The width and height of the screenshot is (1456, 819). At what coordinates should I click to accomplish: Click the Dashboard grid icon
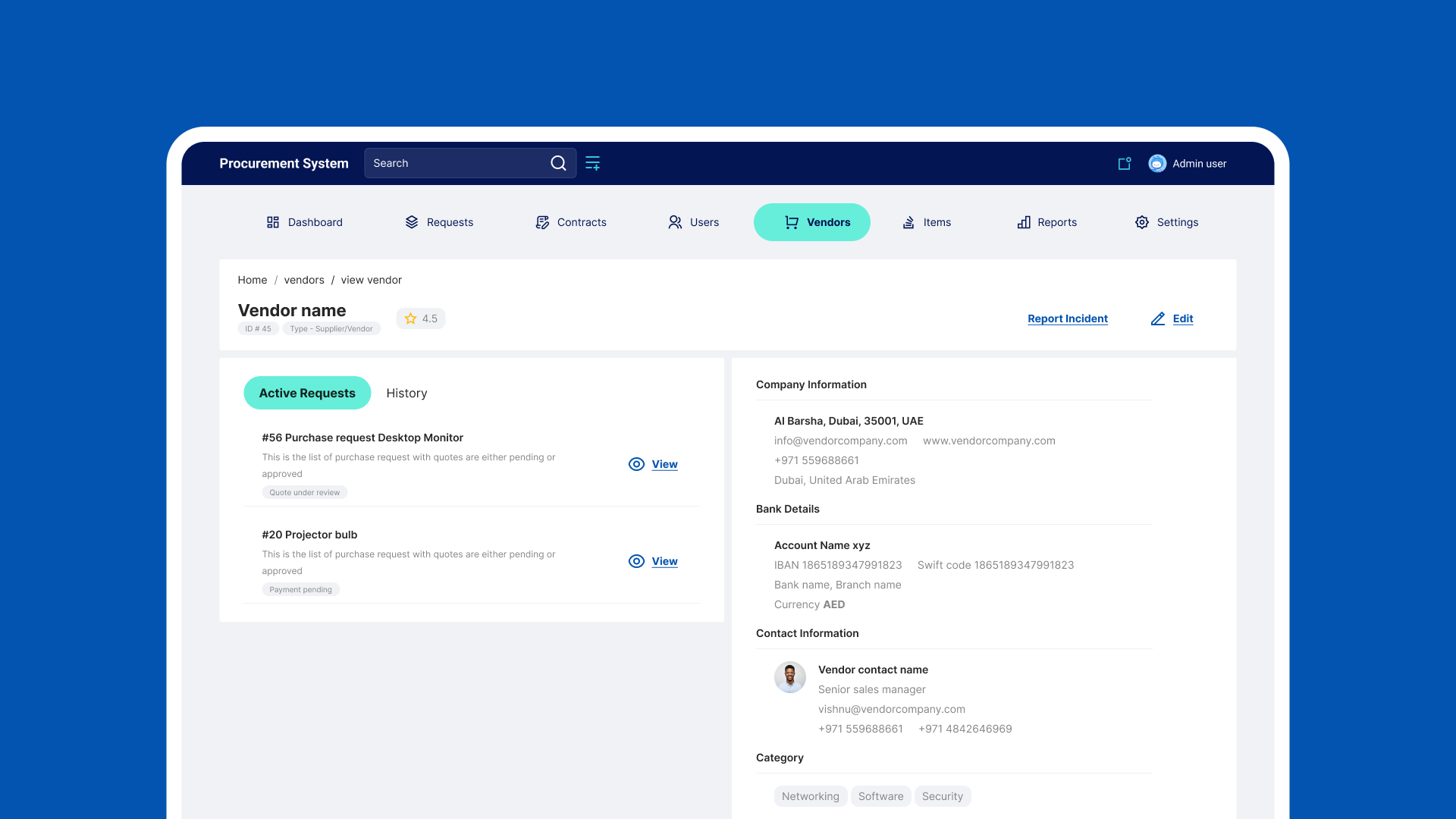click(273, 222)
